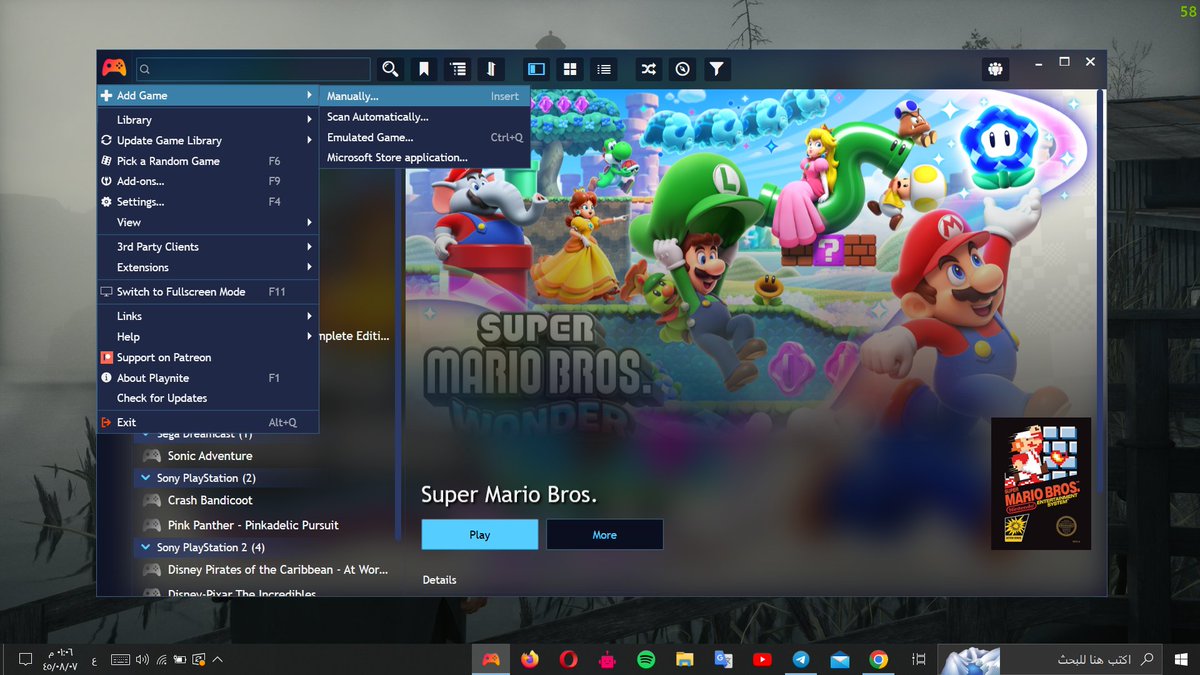Open Settings... from the menu

coord(208,202)
